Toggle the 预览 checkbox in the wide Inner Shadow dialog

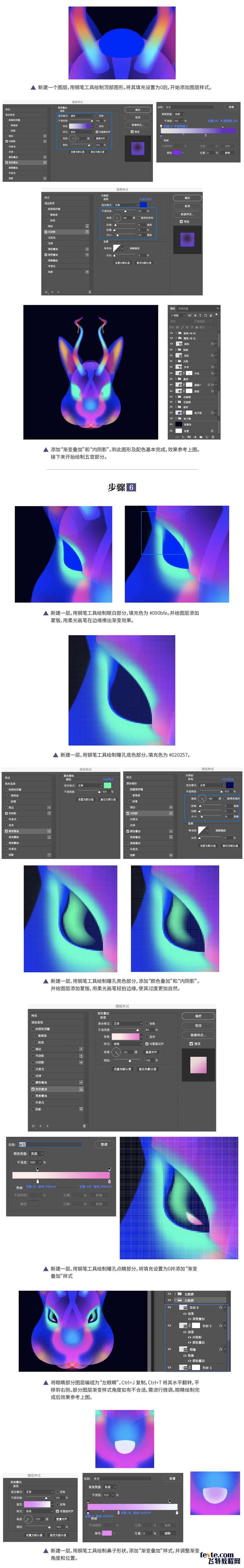pos(181,221)
